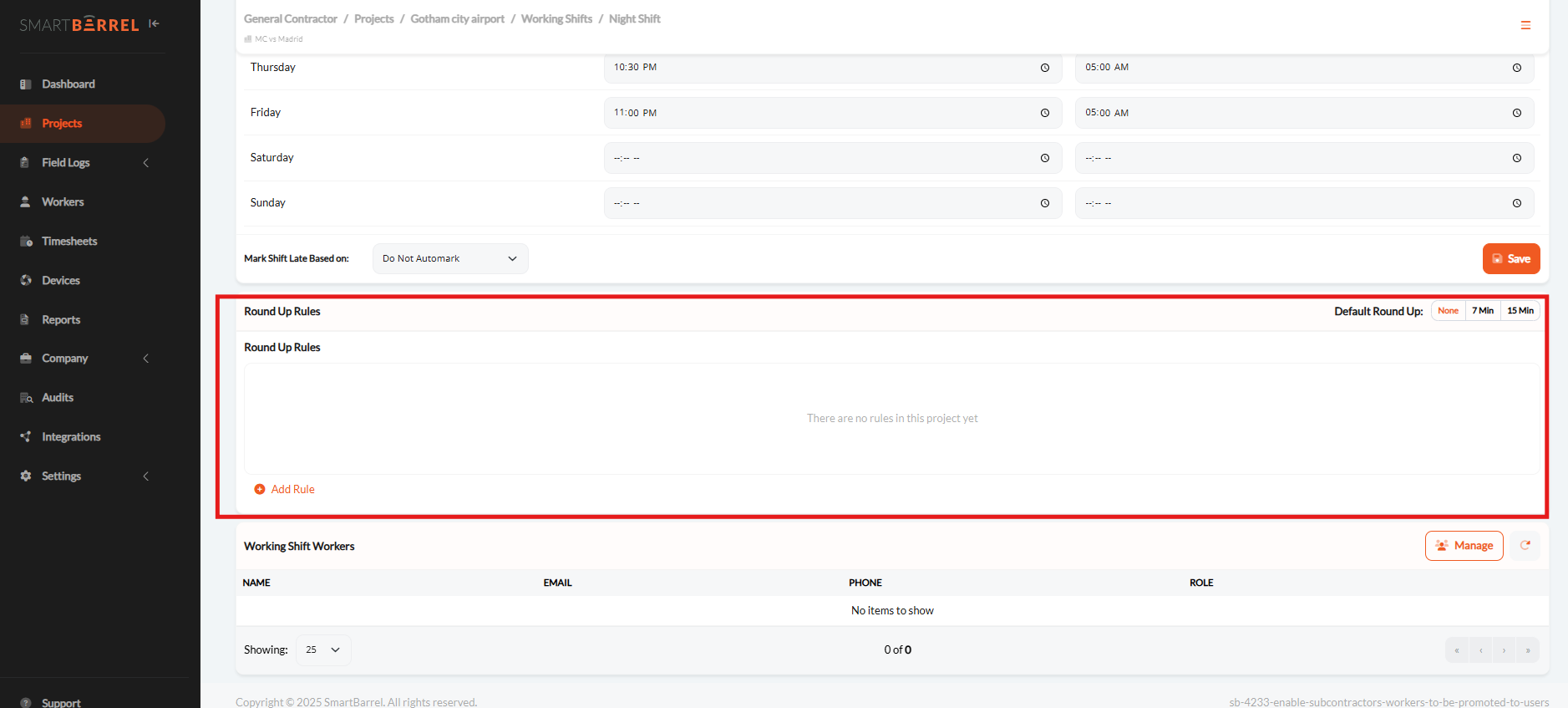The height and width of the screenshot is (708, 1568).
Task: Open Saturday end time clock picker
Action: (1517, 158)
